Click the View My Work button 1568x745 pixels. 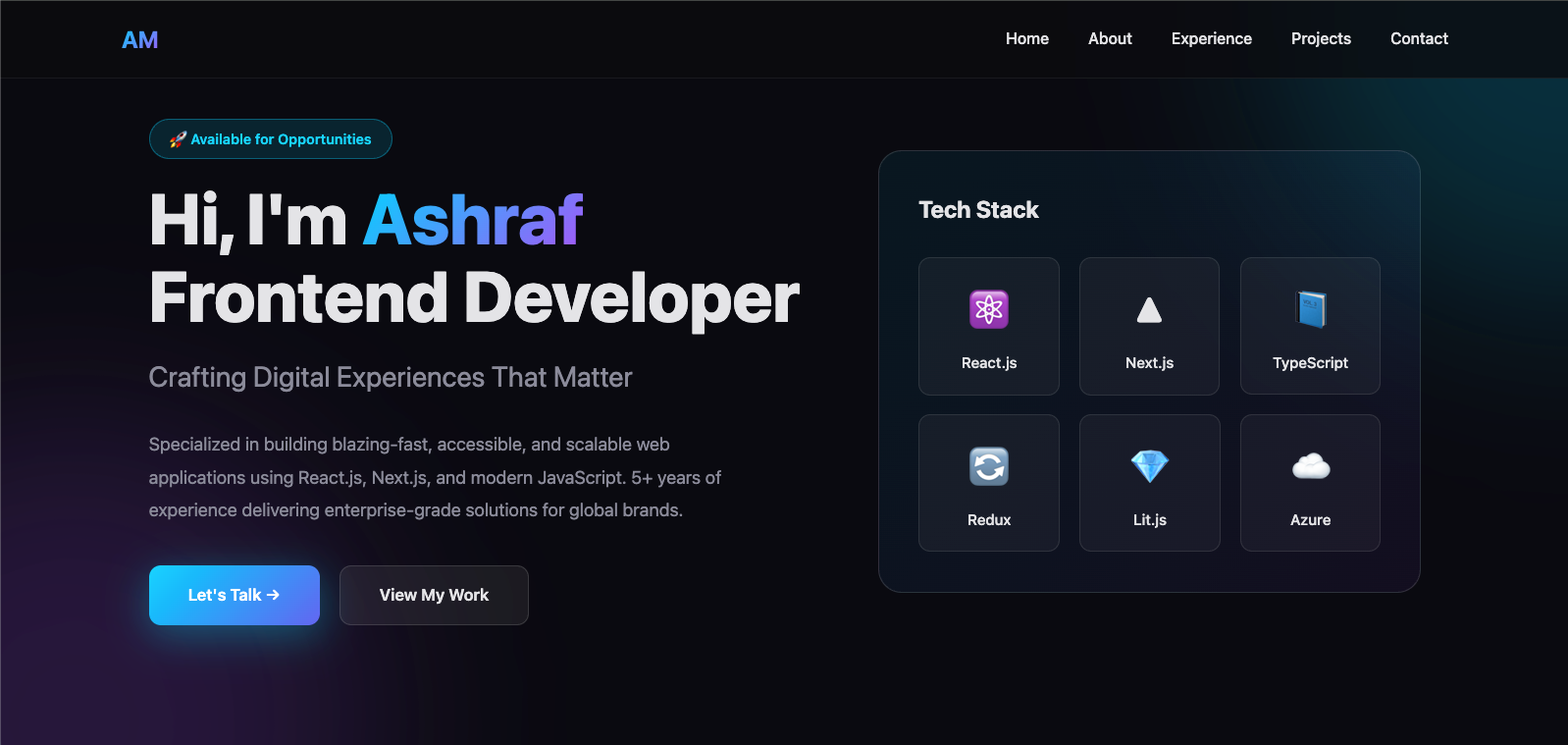tap(434, 595)
